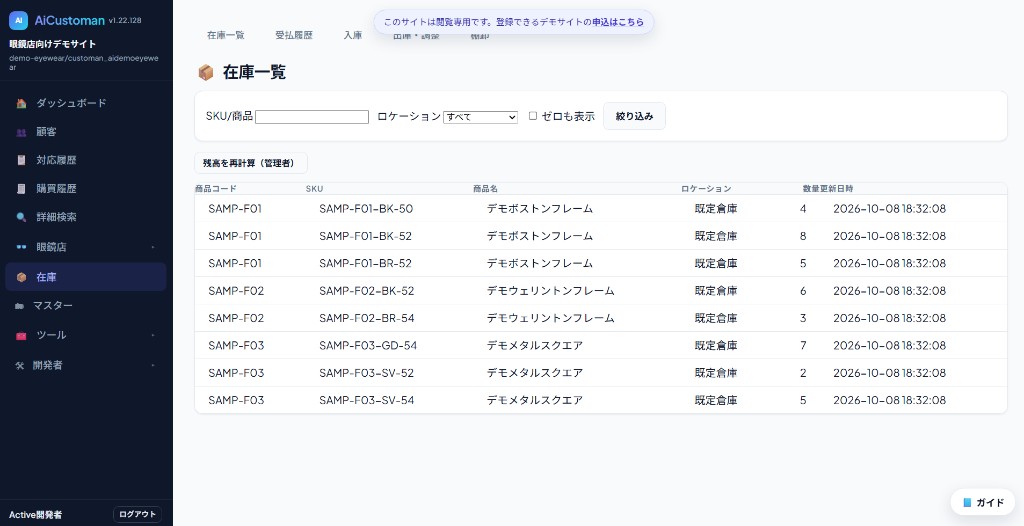This screenshot has width=1024, height=526.
Task: Select SKU cell SAMP-F01-BK-50
Action: pyautogui.click(x=366, y=209)
